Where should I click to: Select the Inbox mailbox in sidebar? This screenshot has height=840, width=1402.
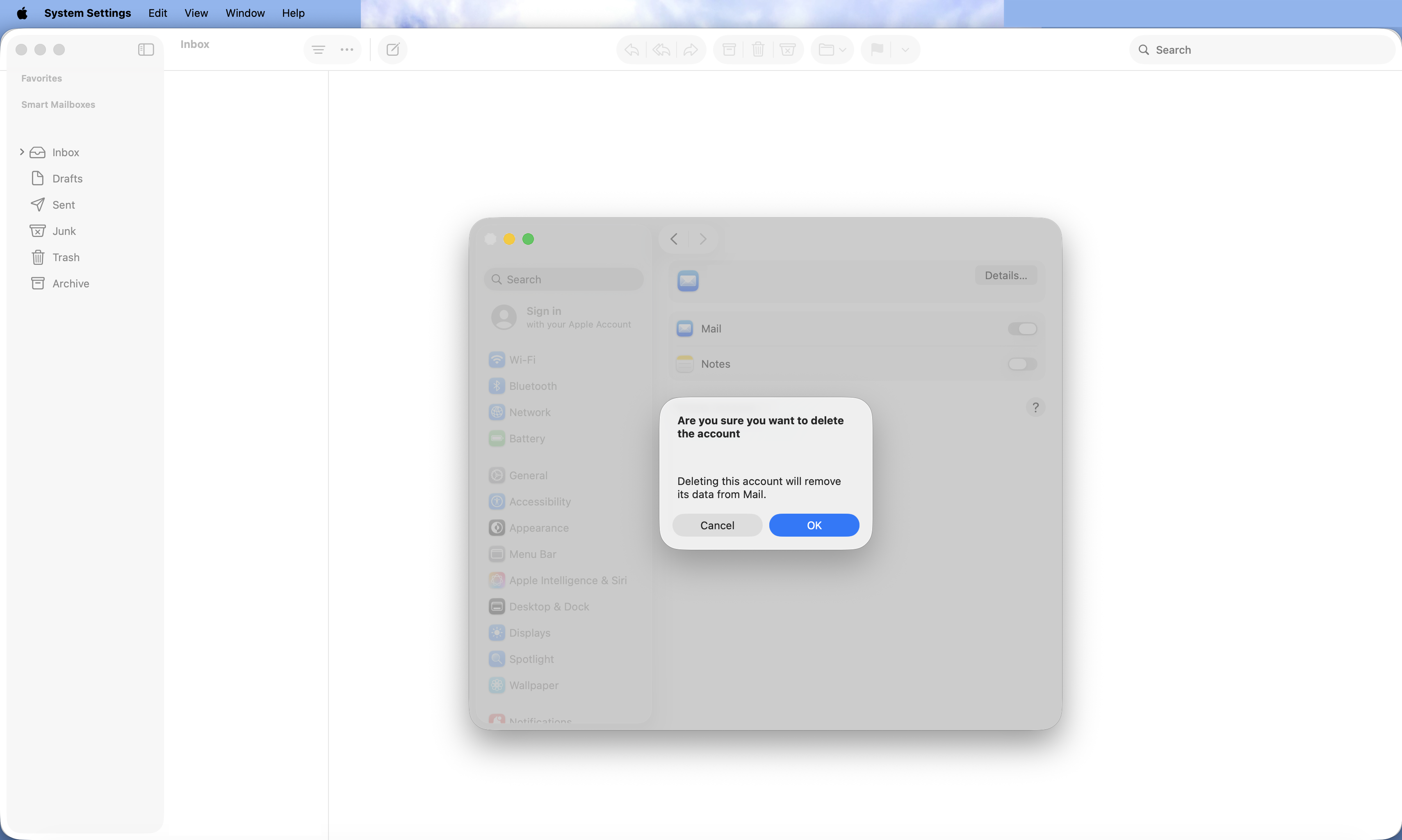coord(66,152)
